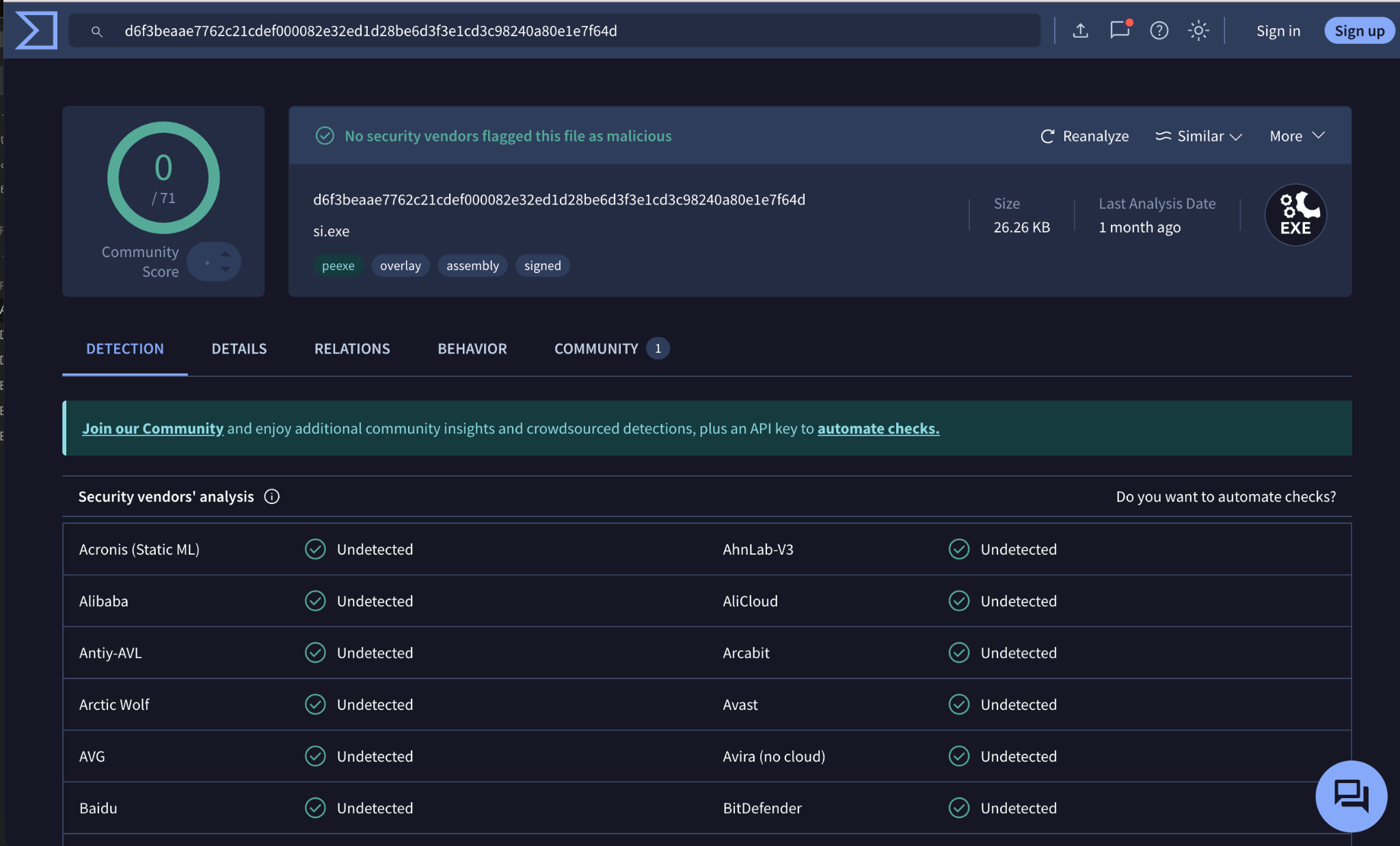Screen dimensions: 1400x846
Task: Click the Avast vendor name
Action: point(740,704)
